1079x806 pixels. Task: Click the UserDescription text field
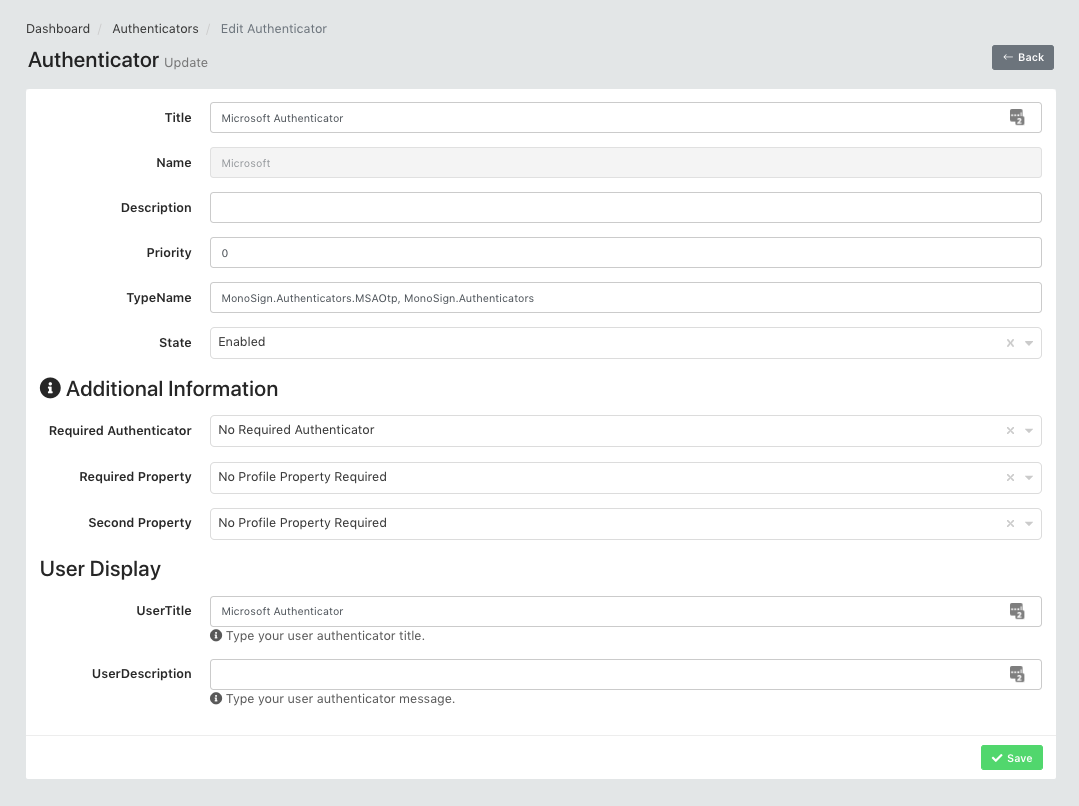coord(600,674)
